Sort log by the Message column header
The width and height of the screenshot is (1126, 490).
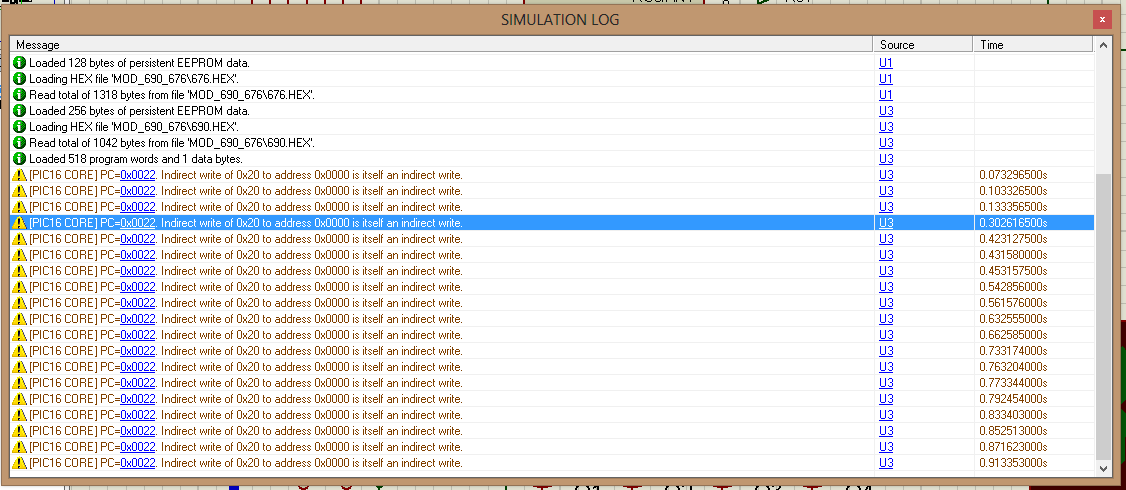click(440, 45)
